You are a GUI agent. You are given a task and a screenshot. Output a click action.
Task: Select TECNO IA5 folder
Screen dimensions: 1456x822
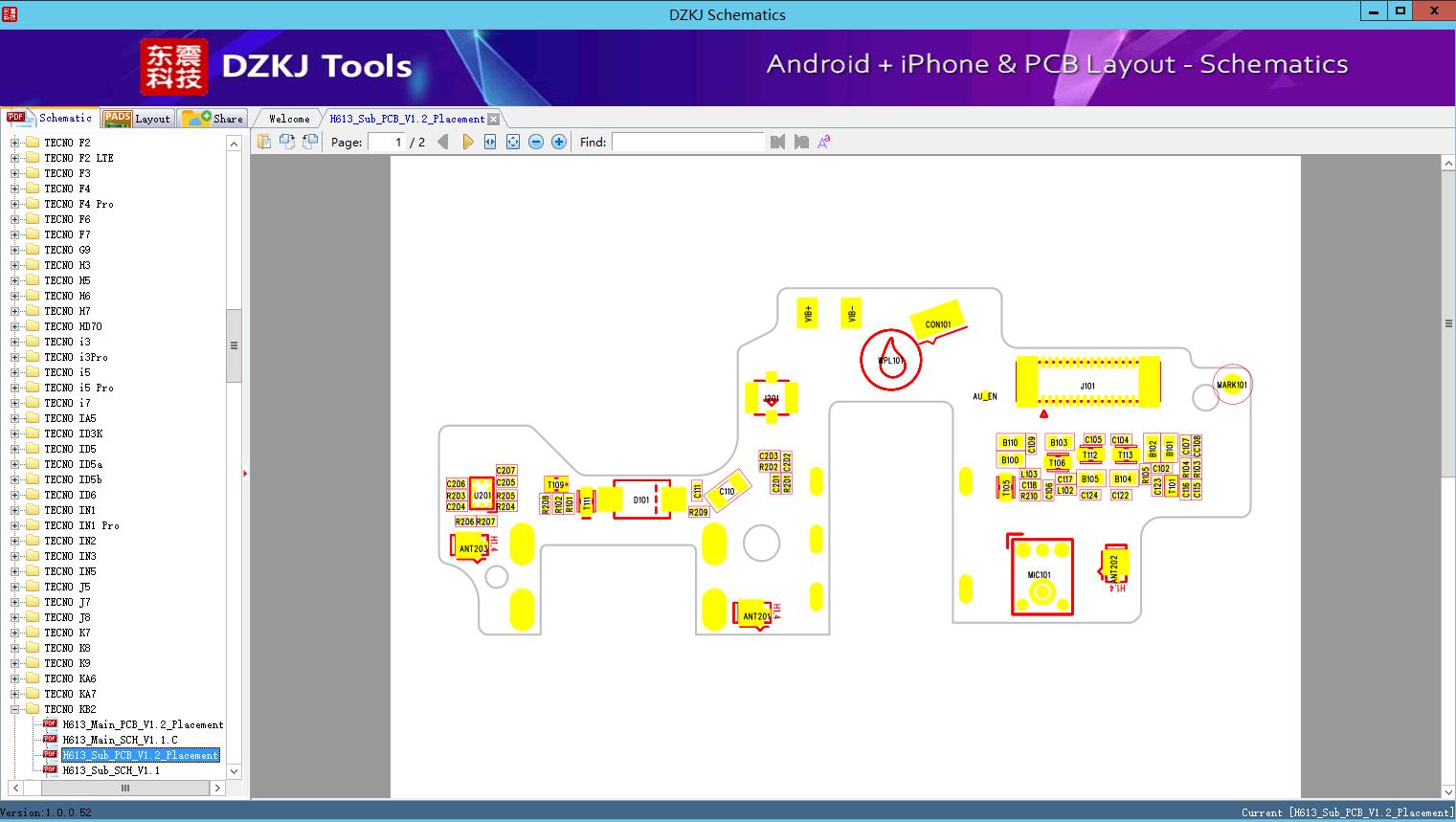point(70,418)
